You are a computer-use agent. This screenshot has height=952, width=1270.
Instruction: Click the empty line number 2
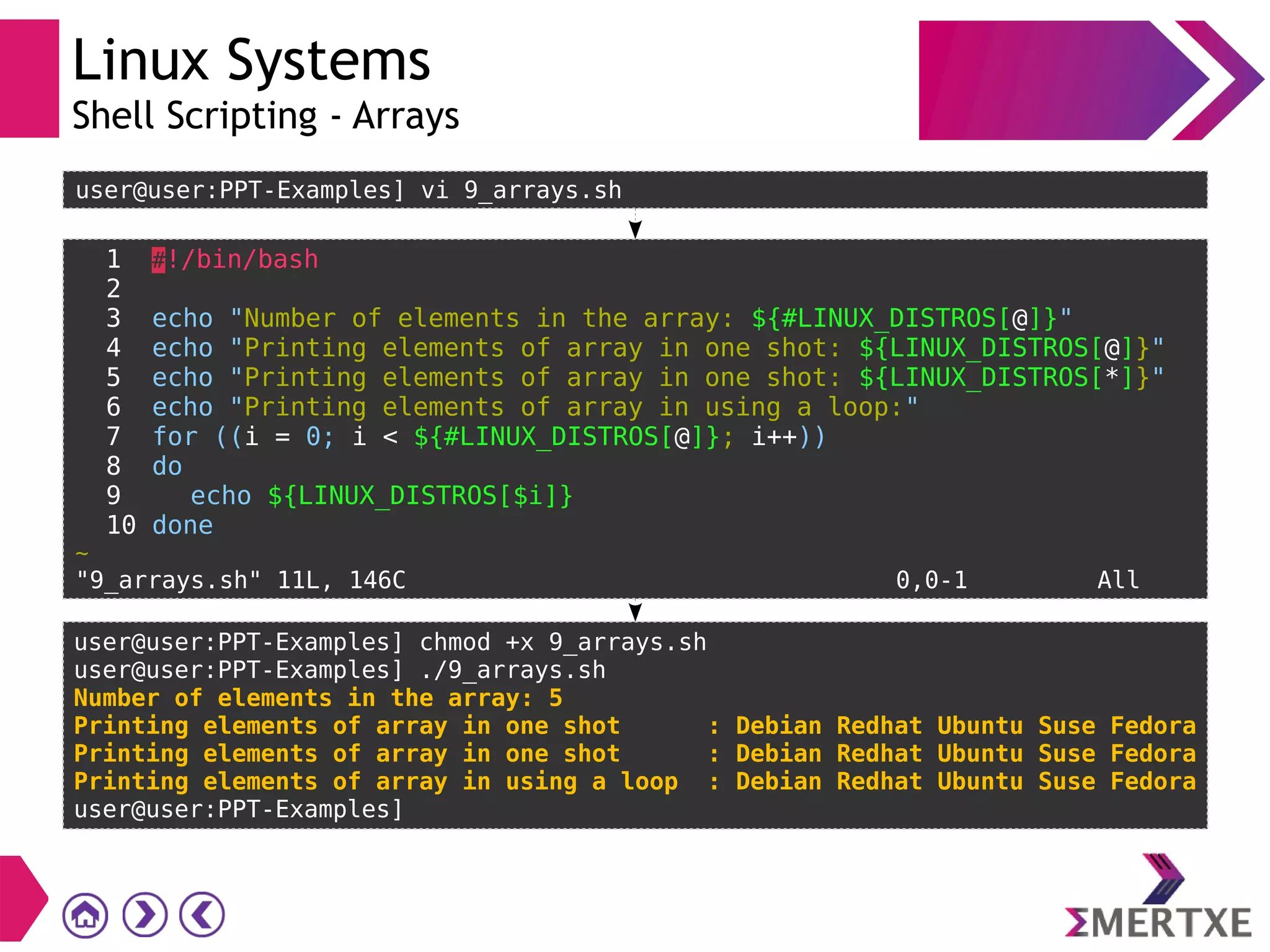[113, 289]
